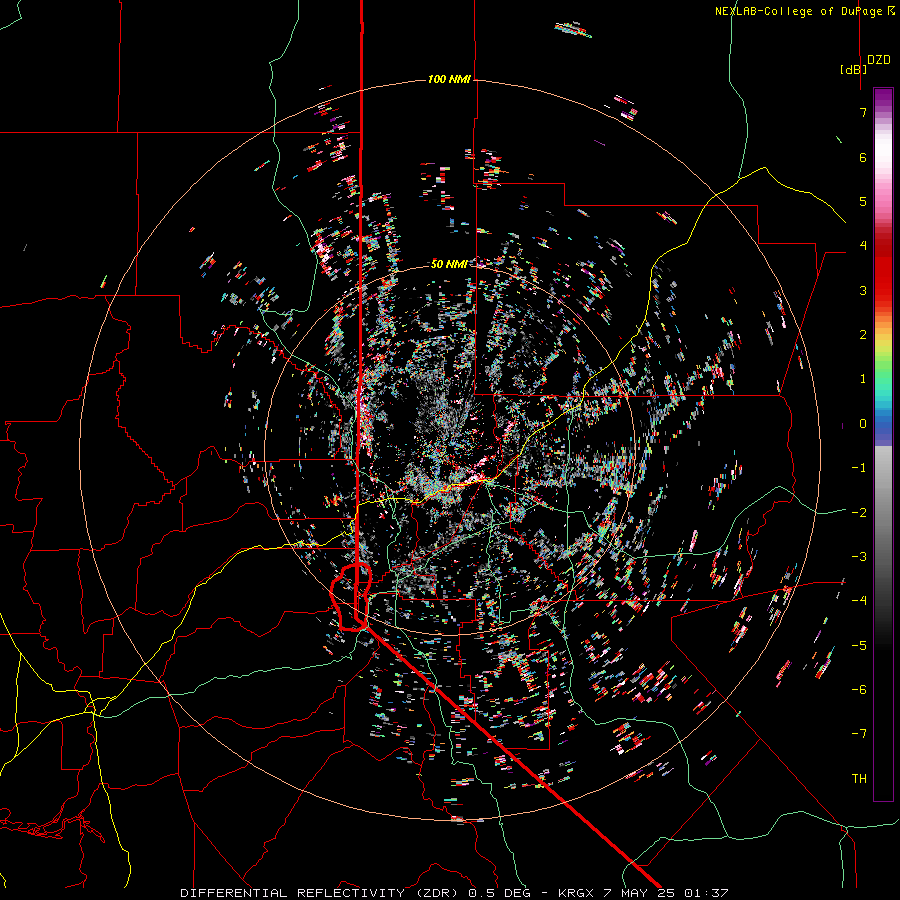Click the -7 value on the dB scale

point(859,734)
